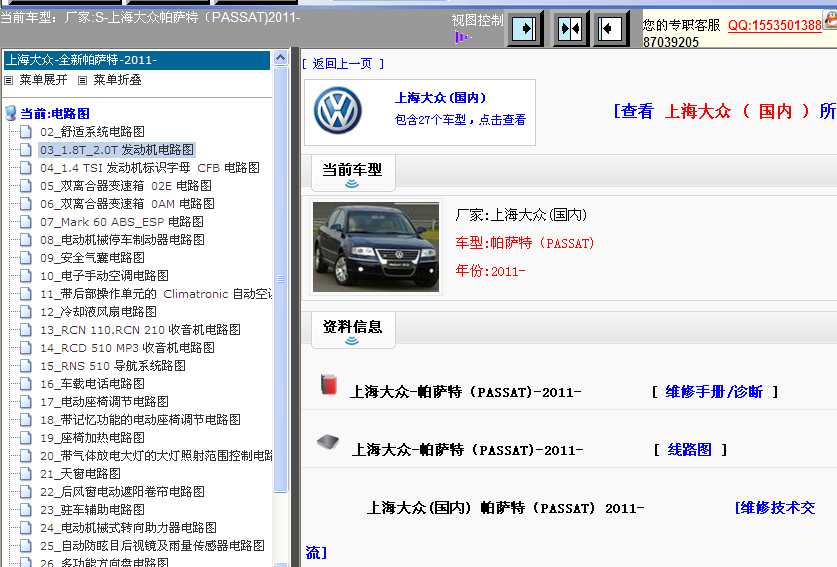Open 19_座椅加热电路图 tree item
This screenshot has height=567, width=837.
click(92, 438)
